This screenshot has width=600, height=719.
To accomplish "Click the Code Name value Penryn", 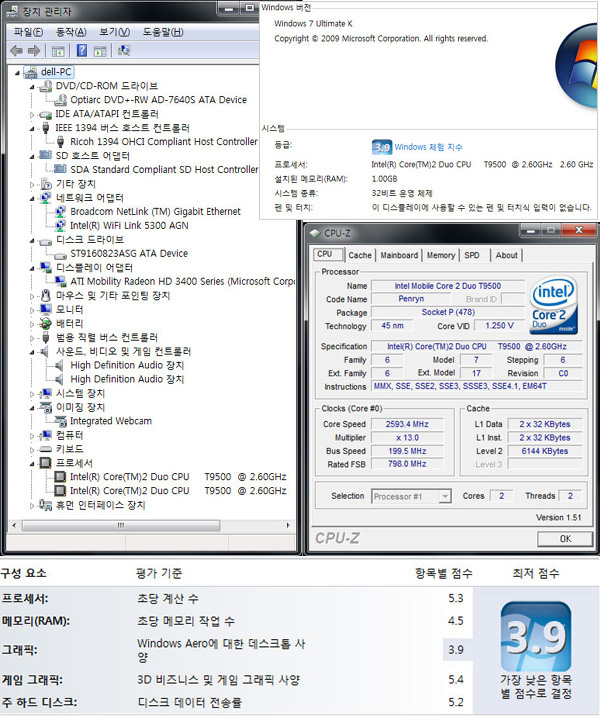I will coord(411,299).
